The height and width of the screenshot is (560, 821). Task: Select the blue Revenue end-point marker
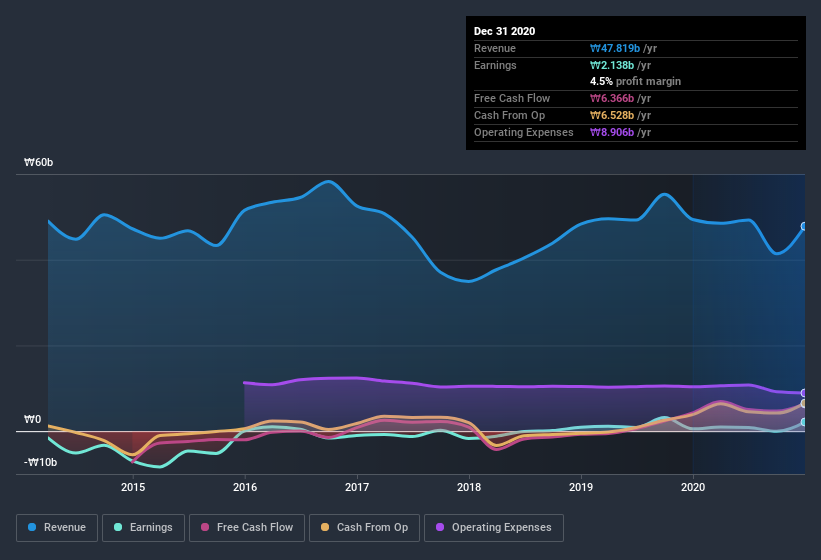coord(804,227)
